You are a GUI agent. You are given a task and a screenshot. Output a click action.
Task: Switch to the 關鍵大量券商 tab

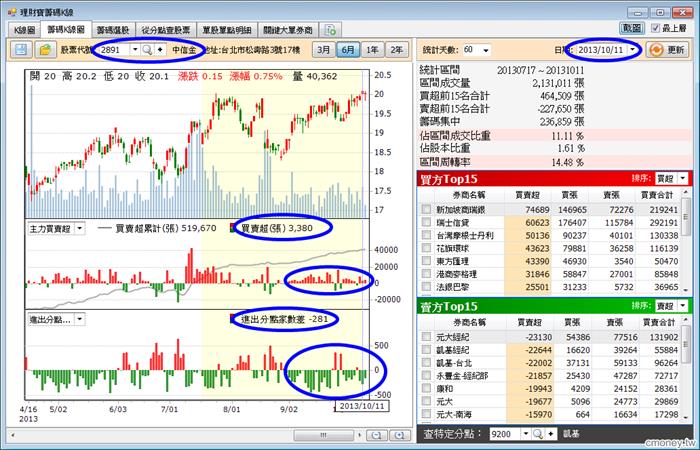click(x=288, y=30)
